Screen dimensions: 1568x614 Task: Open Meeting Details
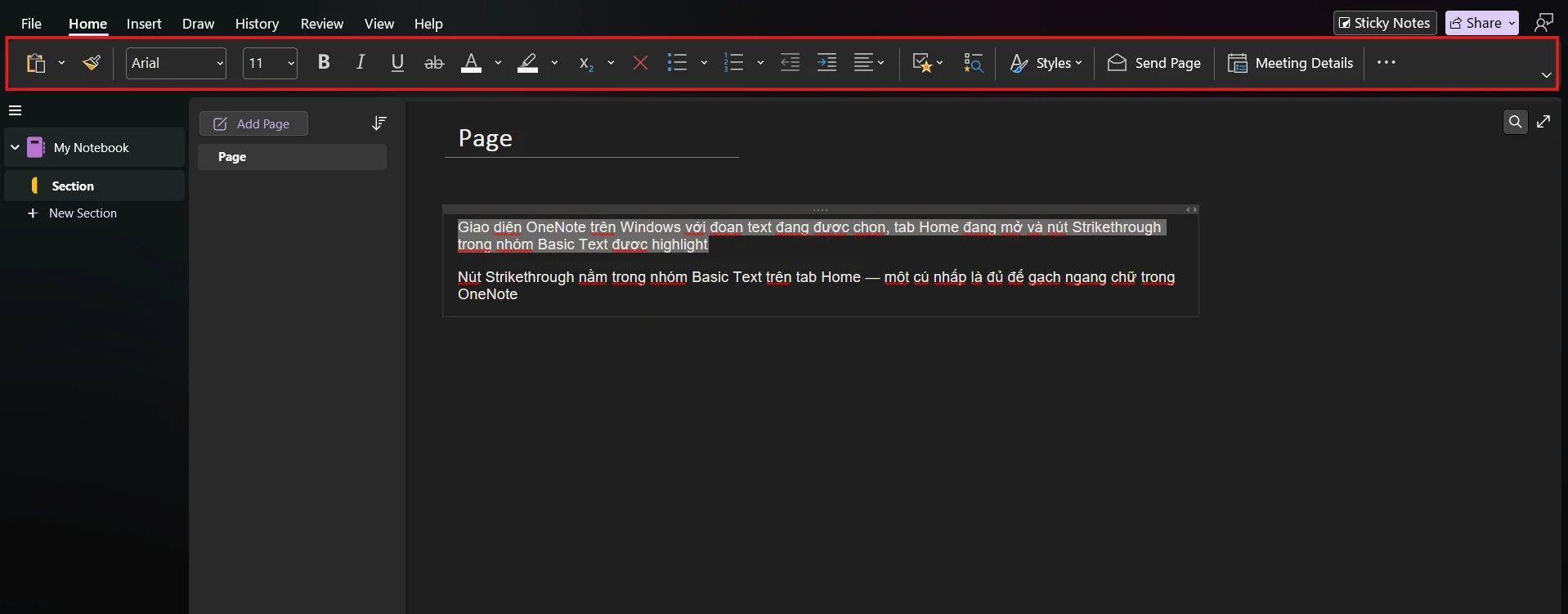(1290, 63)
